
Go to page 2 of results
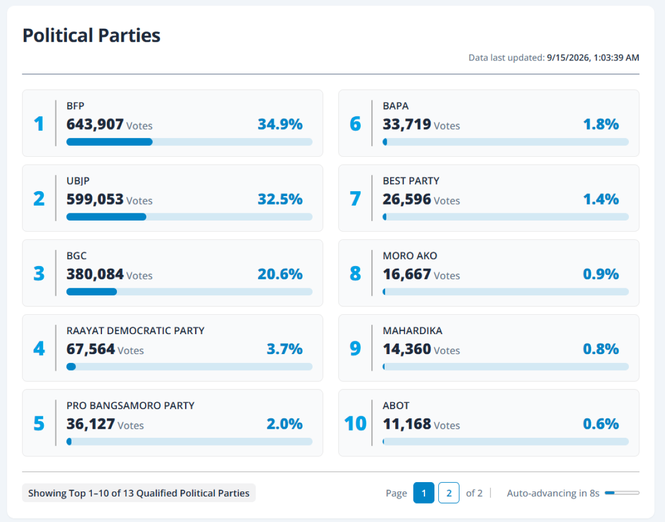(x=449, y=493)
